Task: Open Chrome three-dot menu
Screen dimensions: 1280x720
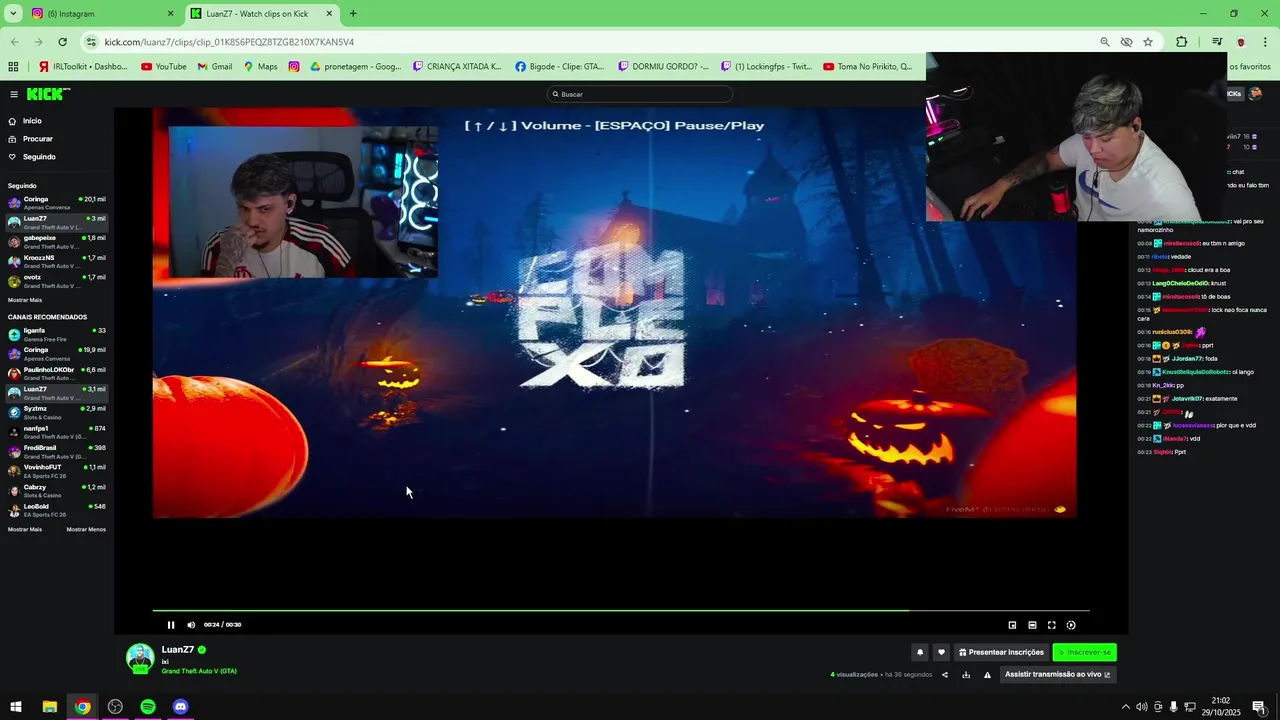Action: [1266, 42]
